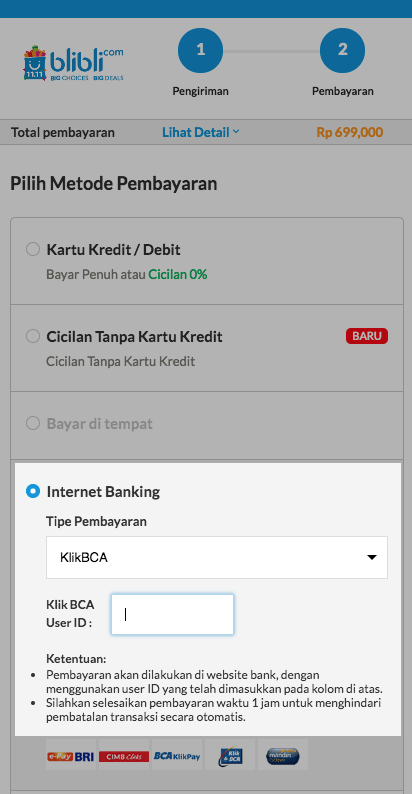Click the Pengiriman step label

[200, 91]
